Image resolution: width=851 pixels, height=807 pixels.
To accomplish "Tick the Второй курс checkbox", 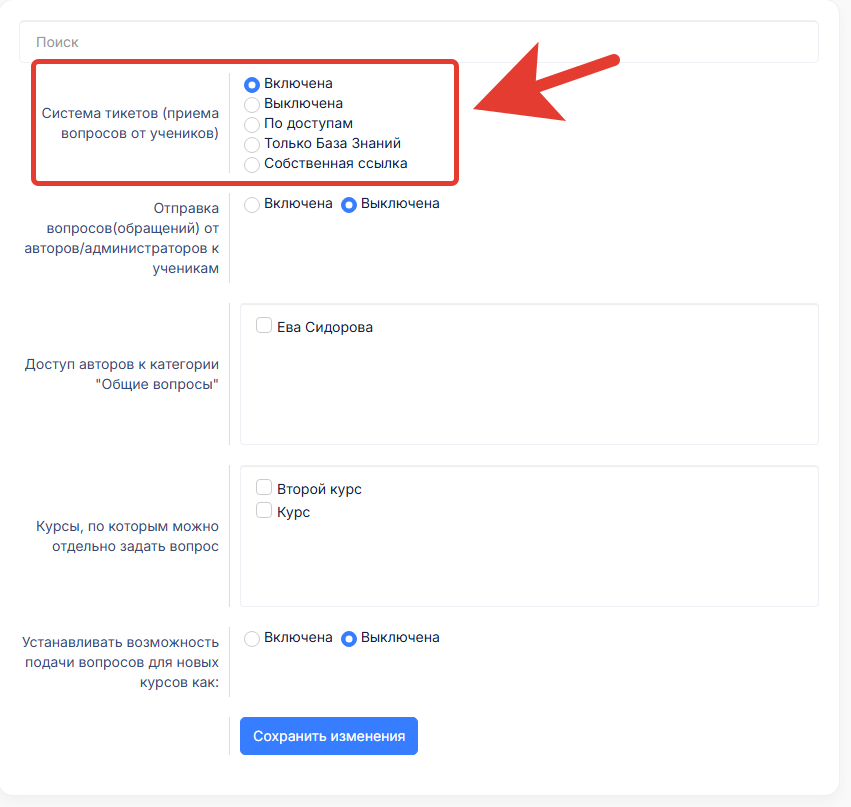I will (x=264, y=488).
